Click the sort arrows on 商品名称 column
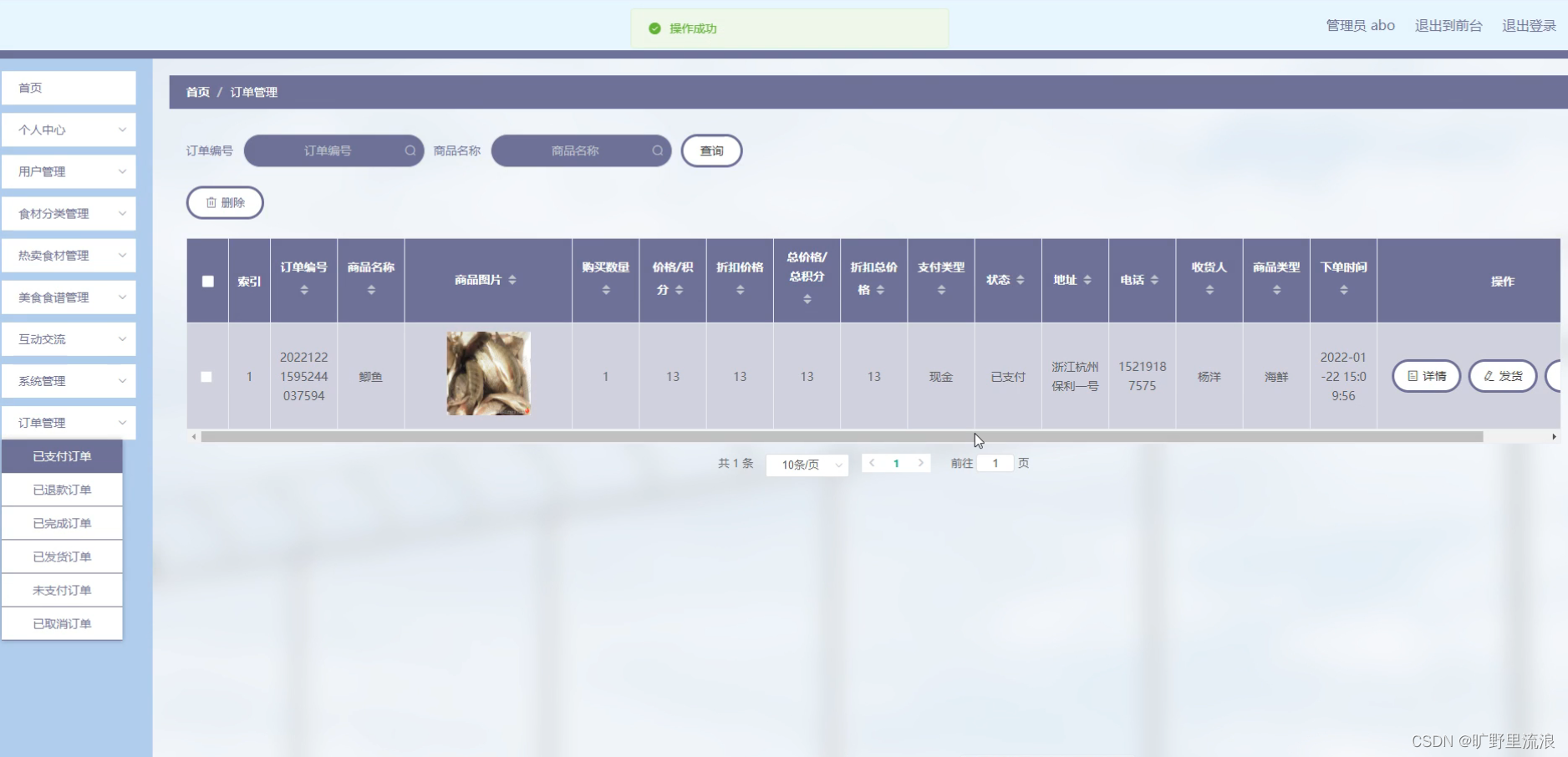Image resolution: width=1568 pixels, height=757 pixels. click(371, 290)
